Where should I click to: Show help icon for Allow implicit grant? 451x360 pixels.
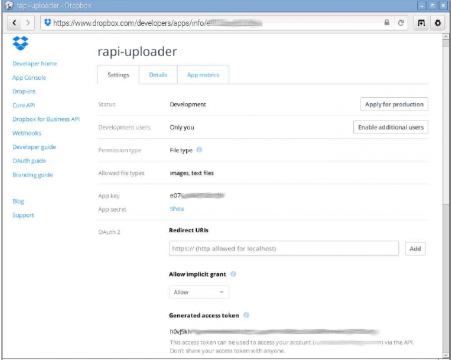[233, 274]
